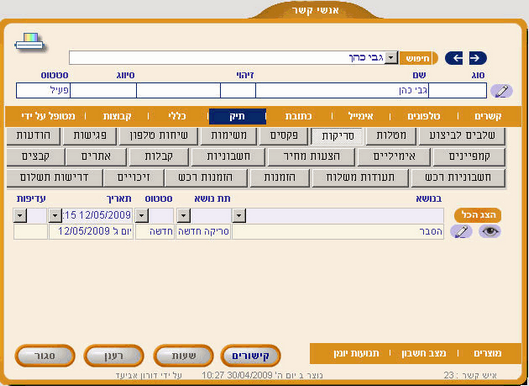The height and width of the screenshot is (386, 529).
Task: Go to next contact with right arrow
Action: pyautogui.click(x=478, y=58)
